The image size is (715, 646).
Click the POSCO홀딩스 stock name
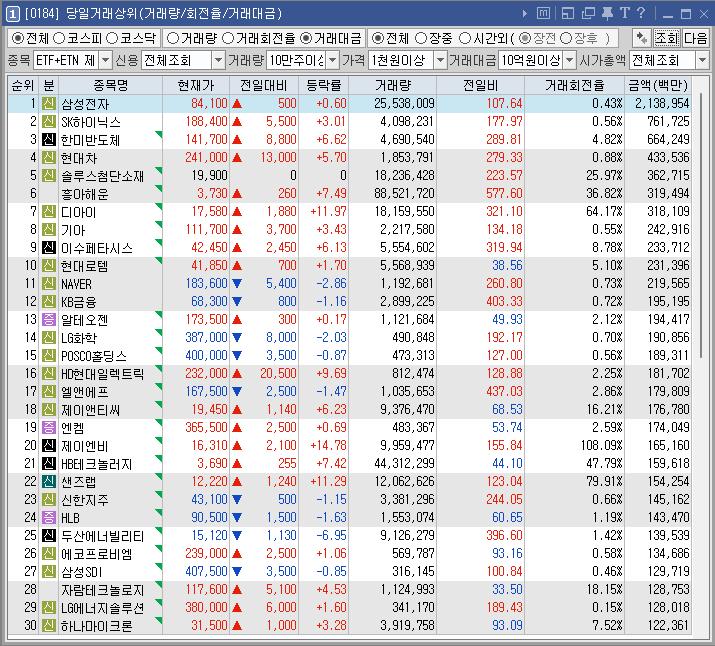tap(94, 356)
